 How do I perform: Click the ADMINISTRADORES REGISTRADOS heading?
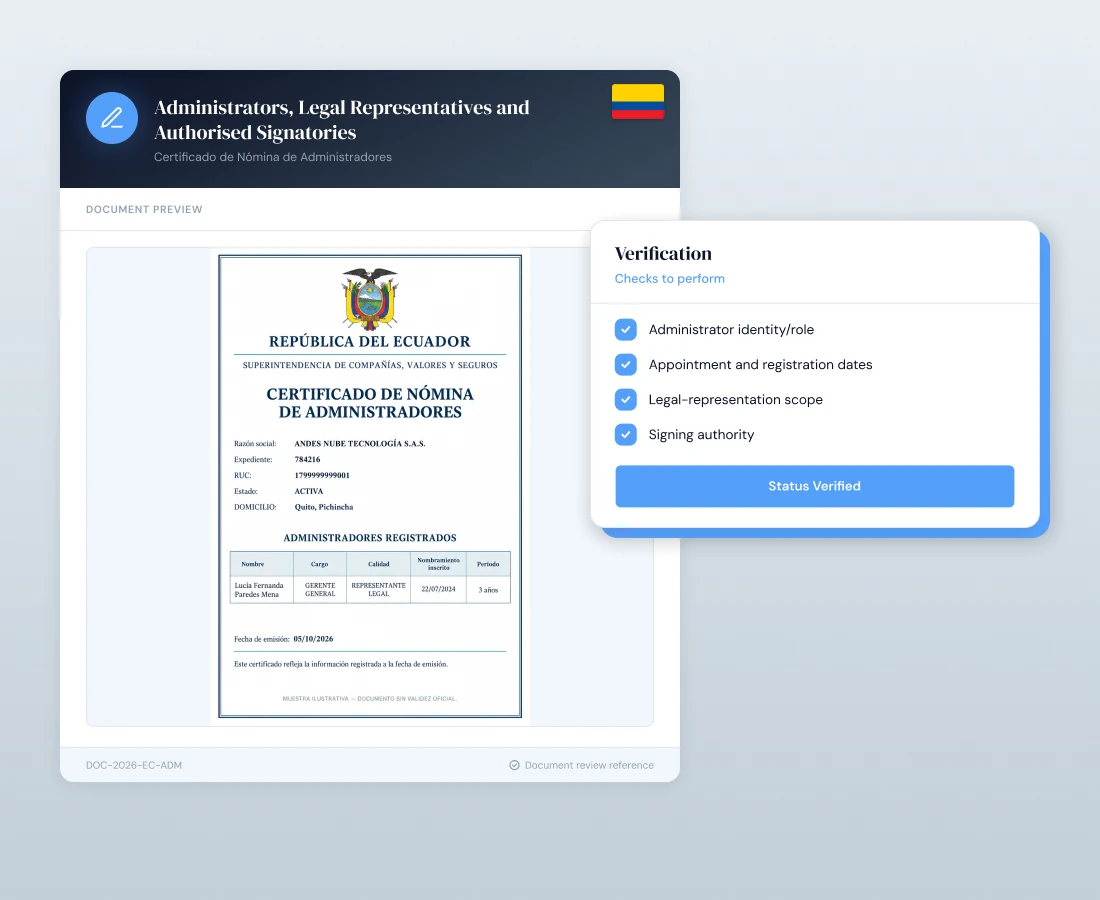click(x=370, y=538)
